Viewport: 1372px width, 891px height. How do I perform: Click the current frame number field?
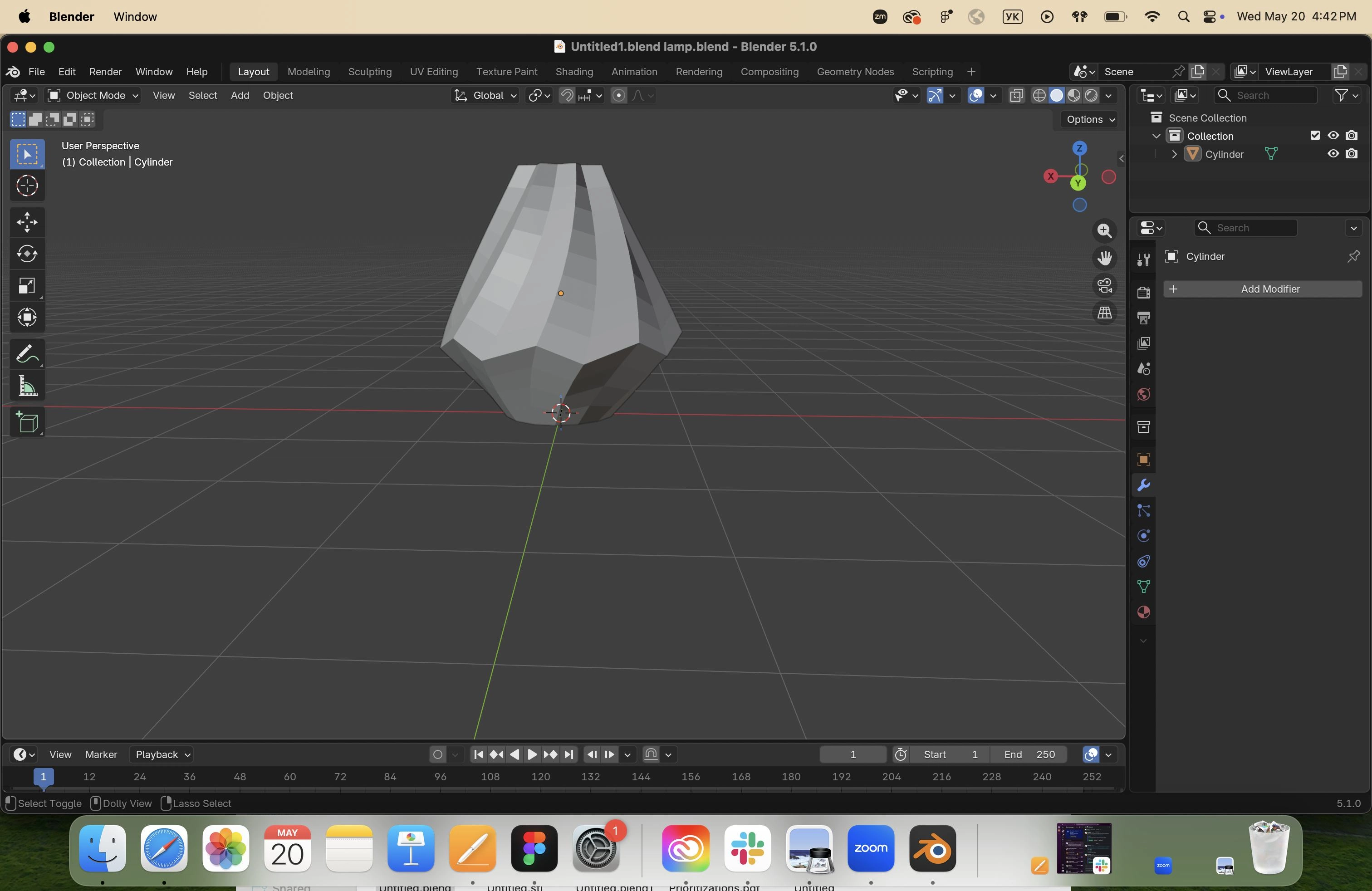pyautogui.click(x=853, y=755)
